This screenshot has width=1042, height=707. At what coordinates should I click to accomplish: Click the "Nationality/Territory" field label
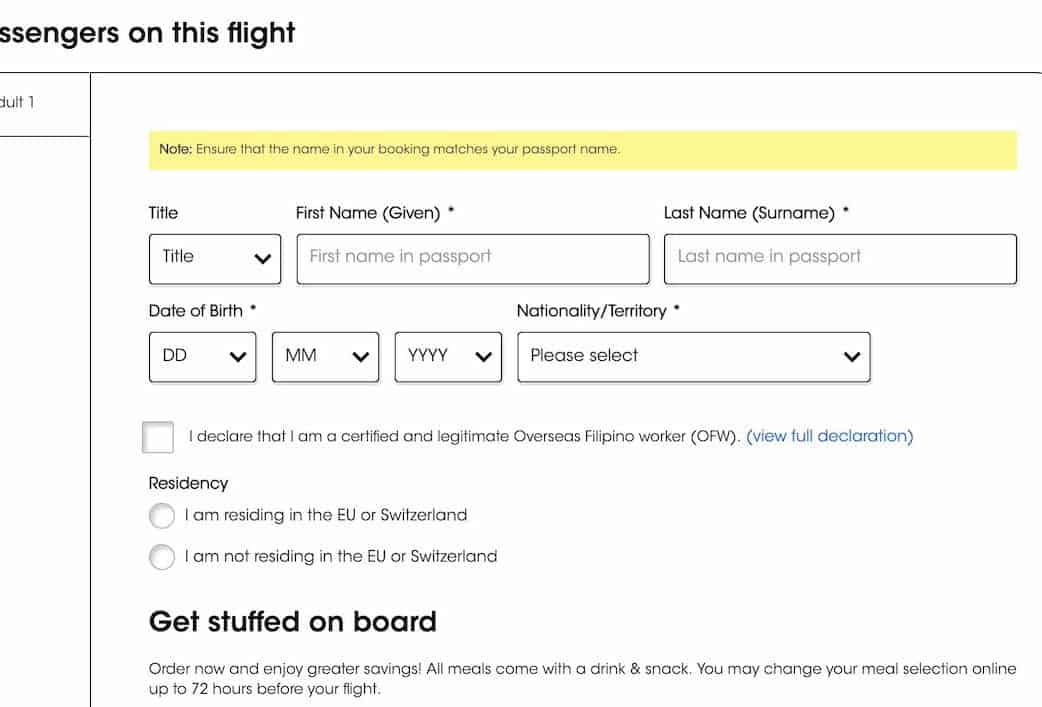point(591,311)
